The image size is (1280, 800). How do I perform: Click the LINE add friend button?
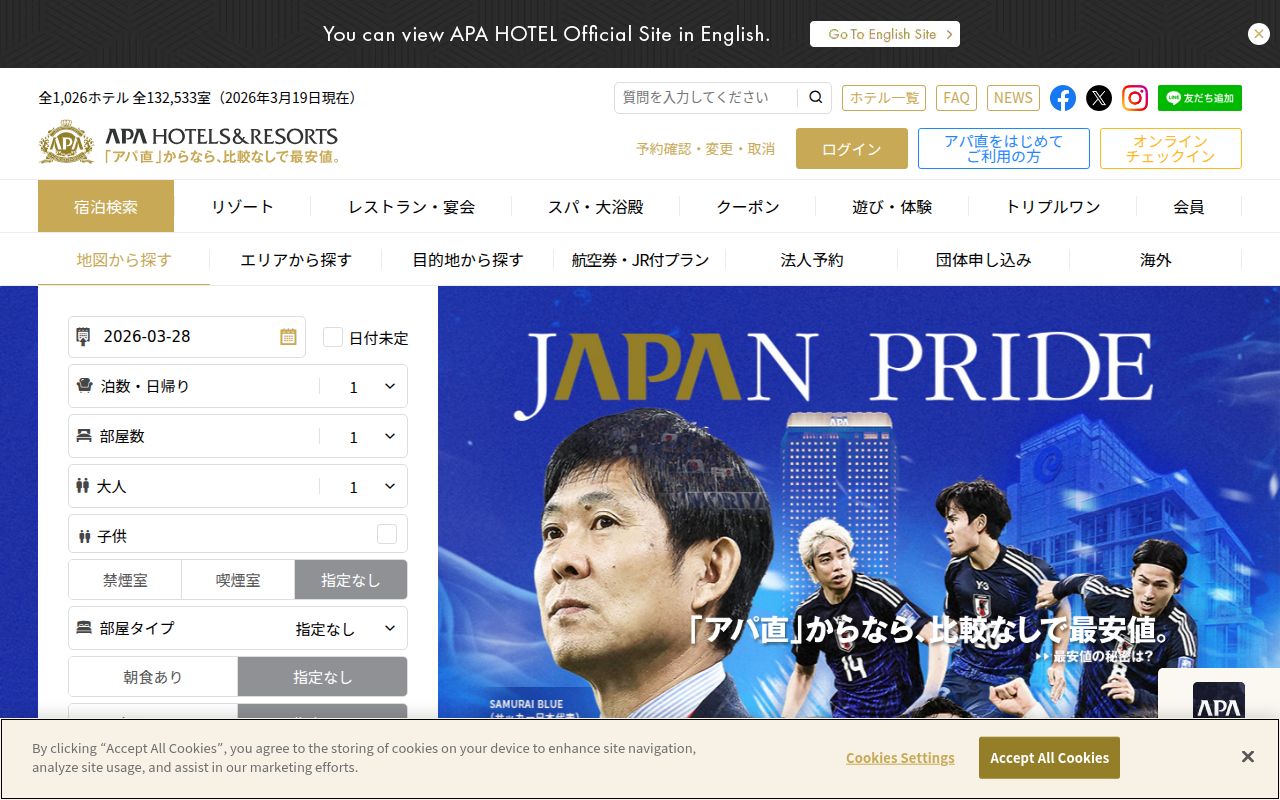coord(1200,98)
